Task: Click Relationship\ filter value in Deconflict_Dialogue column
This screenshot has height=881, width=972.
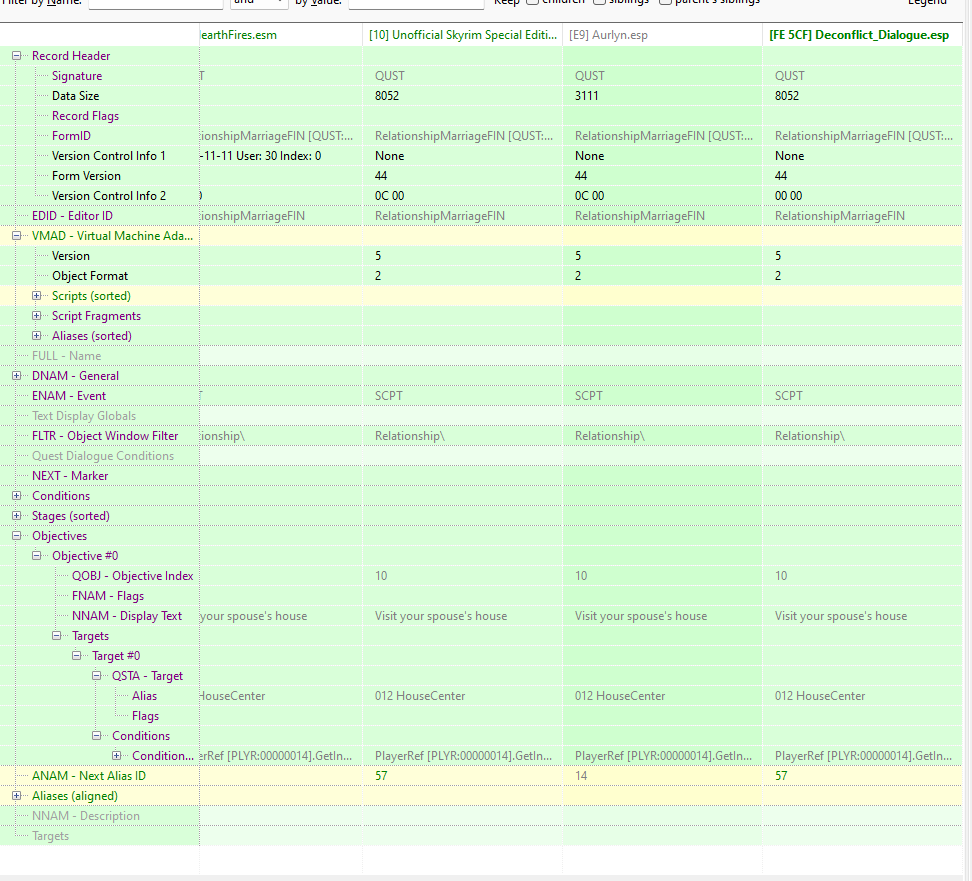Action: (810, 436)
